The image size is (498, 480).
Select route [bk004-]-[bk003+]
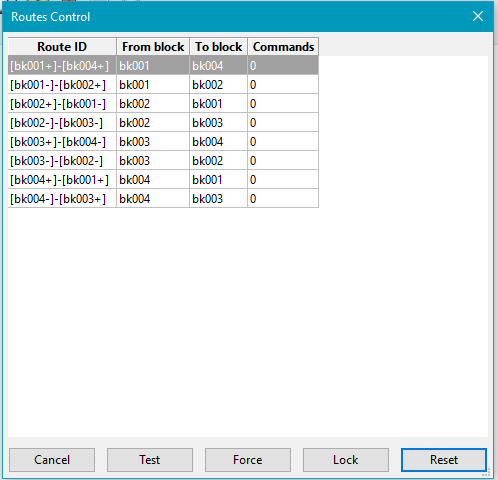[163, 199]
